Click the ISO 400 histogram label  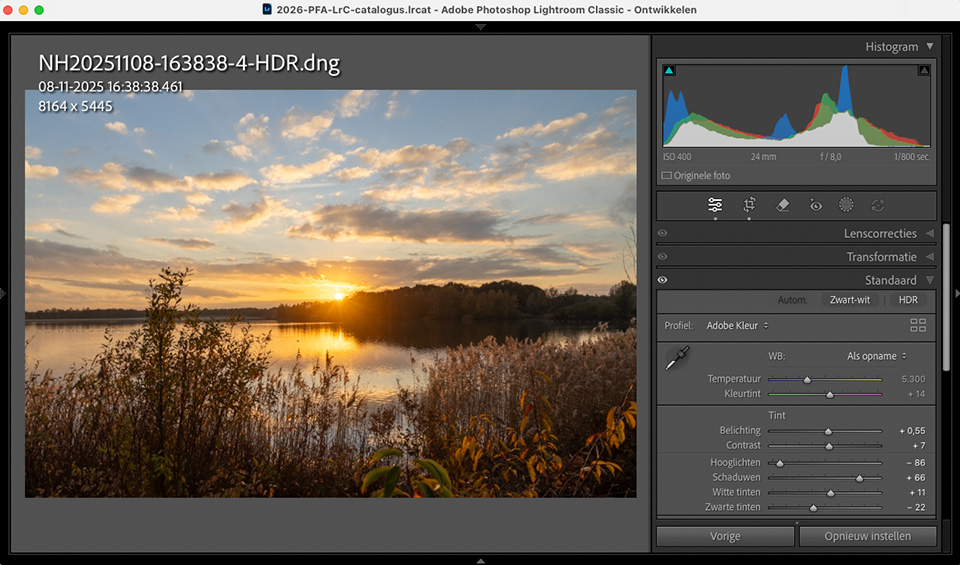click(677, 157)
